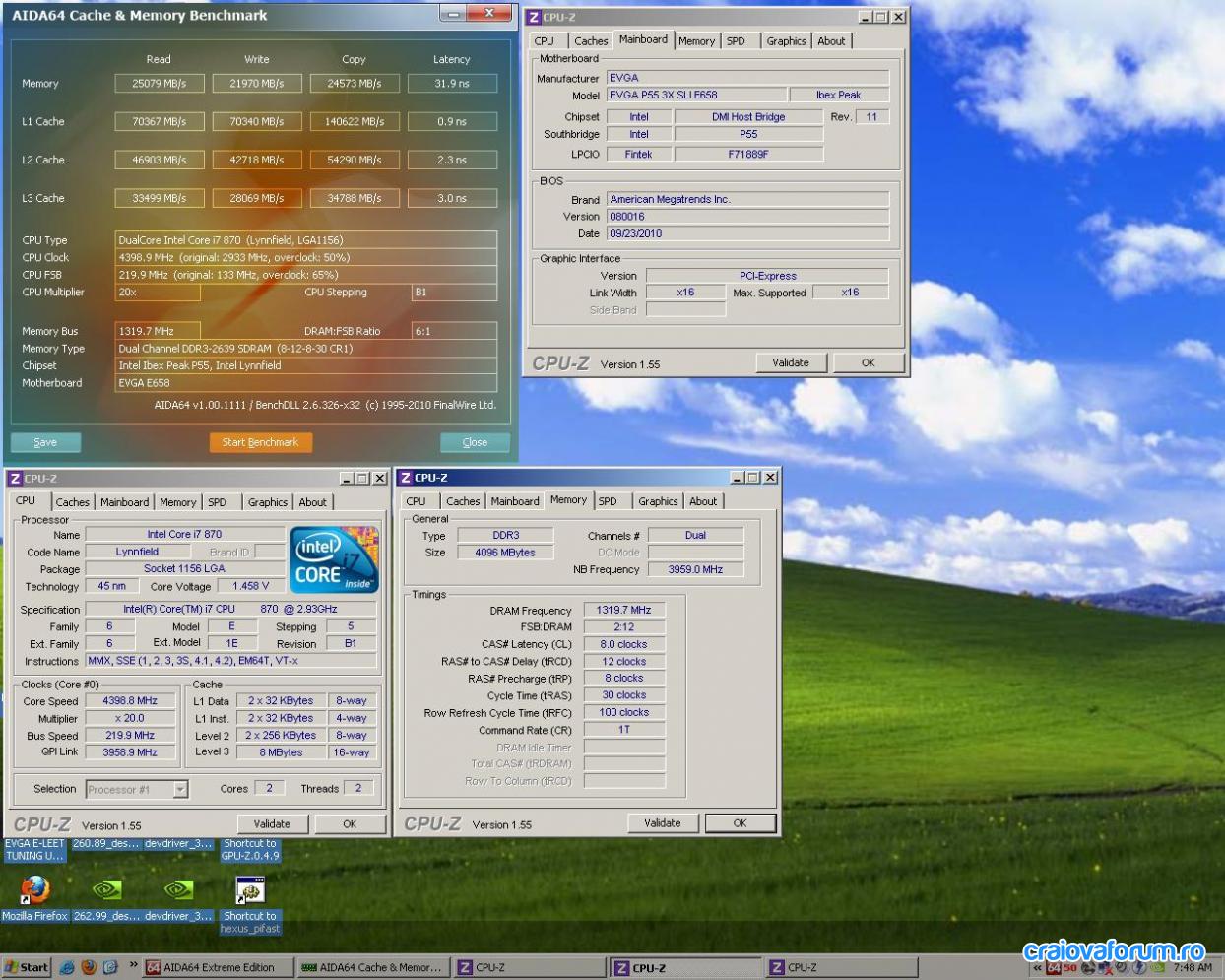
Task: Select the 'Shortcut to GPU-Z.0.4.9' desktop label
Action: pyautogui.click(x=250, y=850)
